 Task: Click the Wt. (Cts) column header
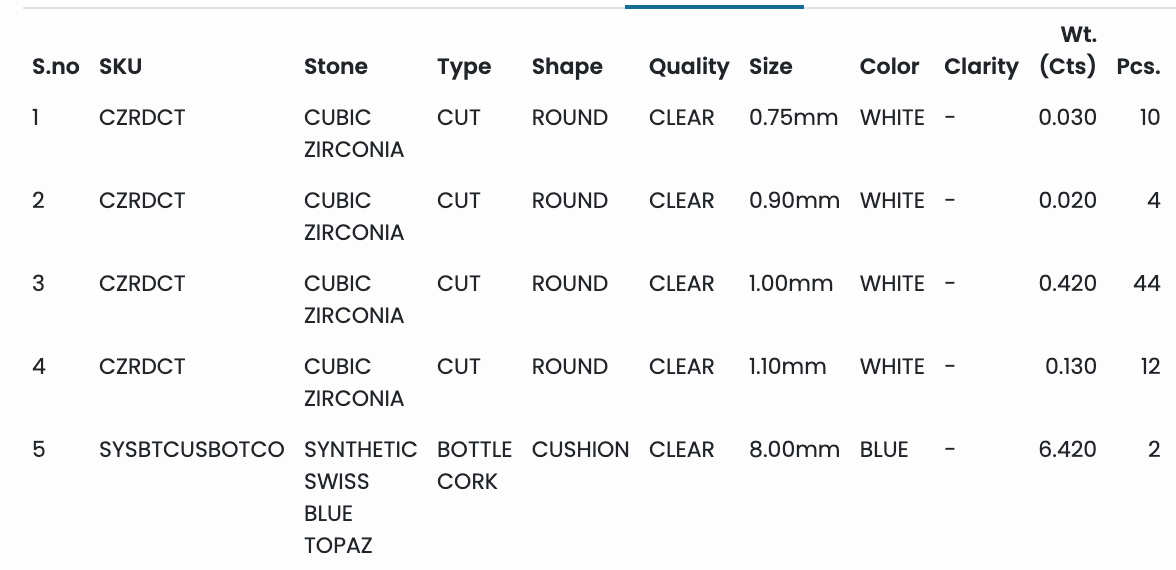tap(1067, 52)
